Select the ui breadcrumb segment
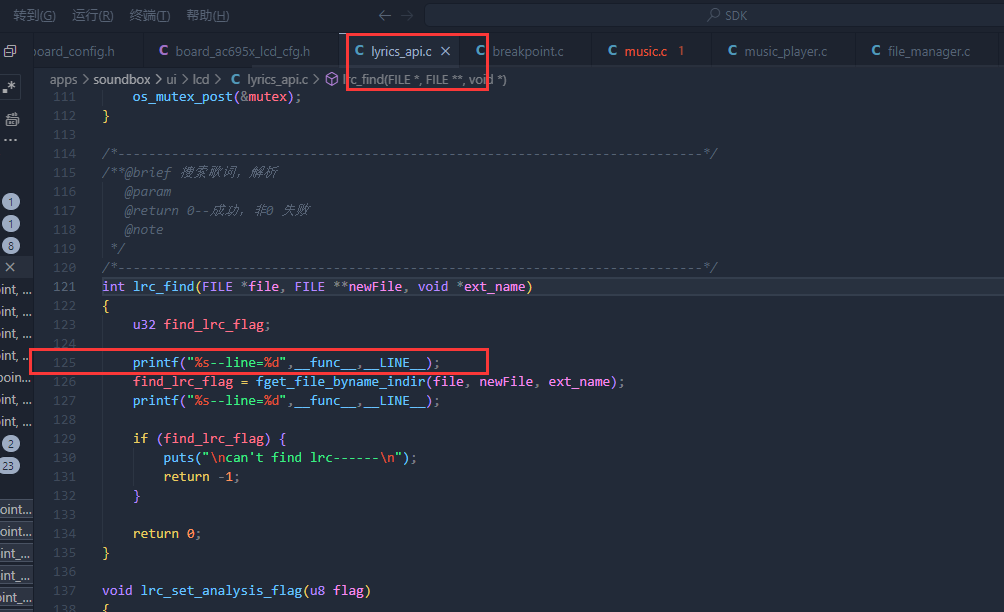The width and height of the screenshot is (1004, 612). tap(172, 79)
